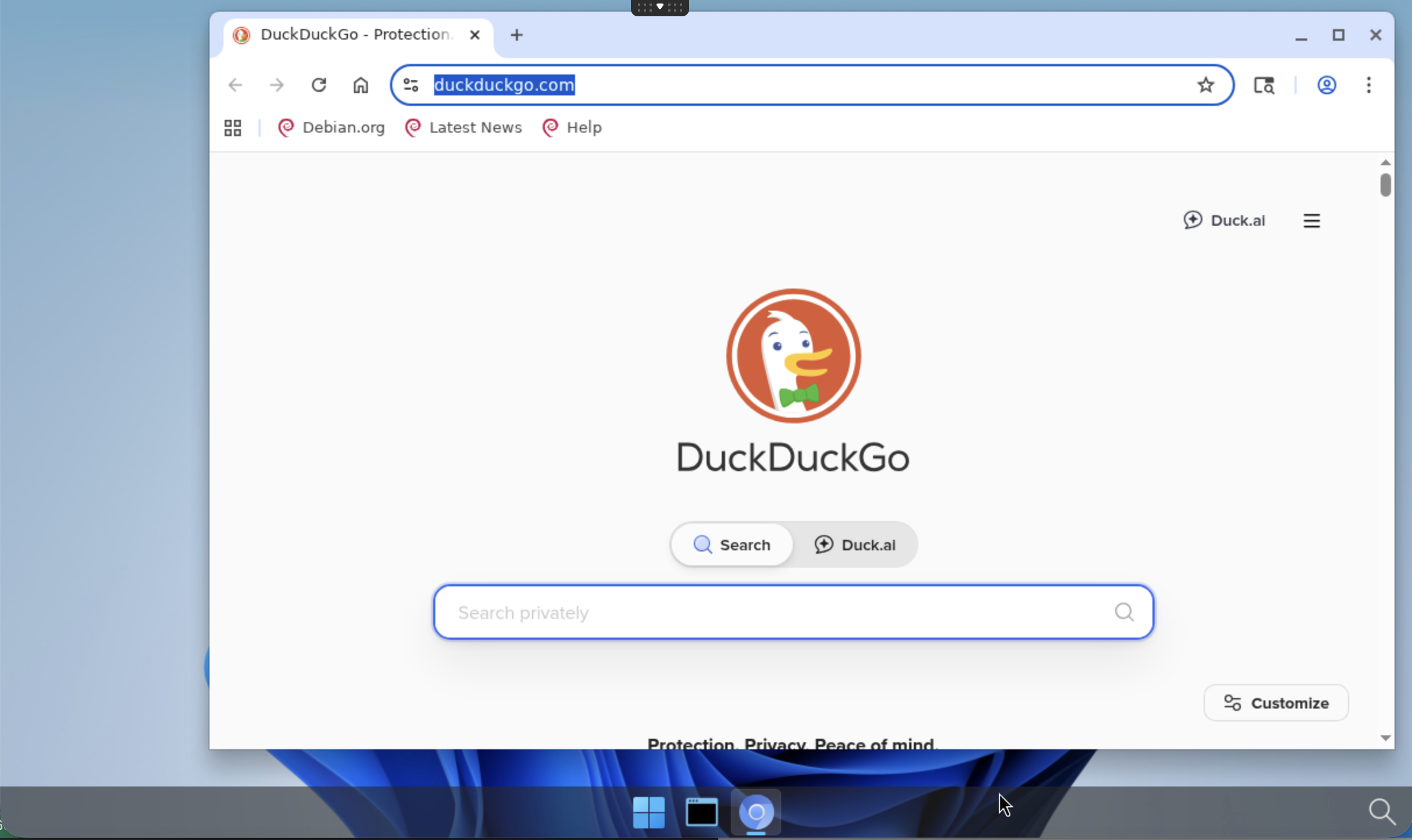The image size is (1412, 840).
Task: Open the taskbar search magnifier
Action: tap(1382, 811)
